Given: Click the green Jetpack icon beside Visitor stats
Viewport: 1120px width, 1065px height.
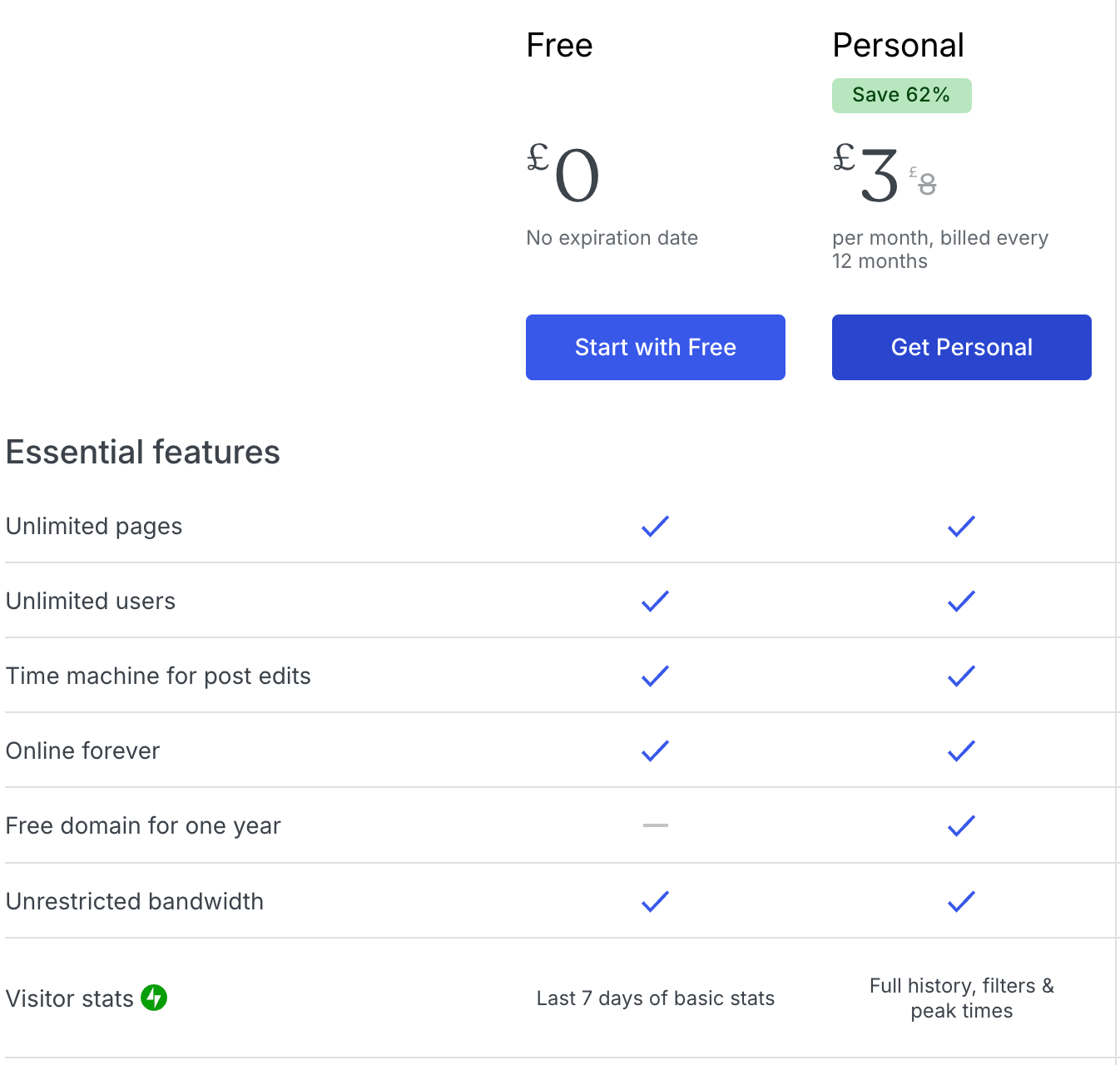Looking at the screenshot, I should pos(154,998).
